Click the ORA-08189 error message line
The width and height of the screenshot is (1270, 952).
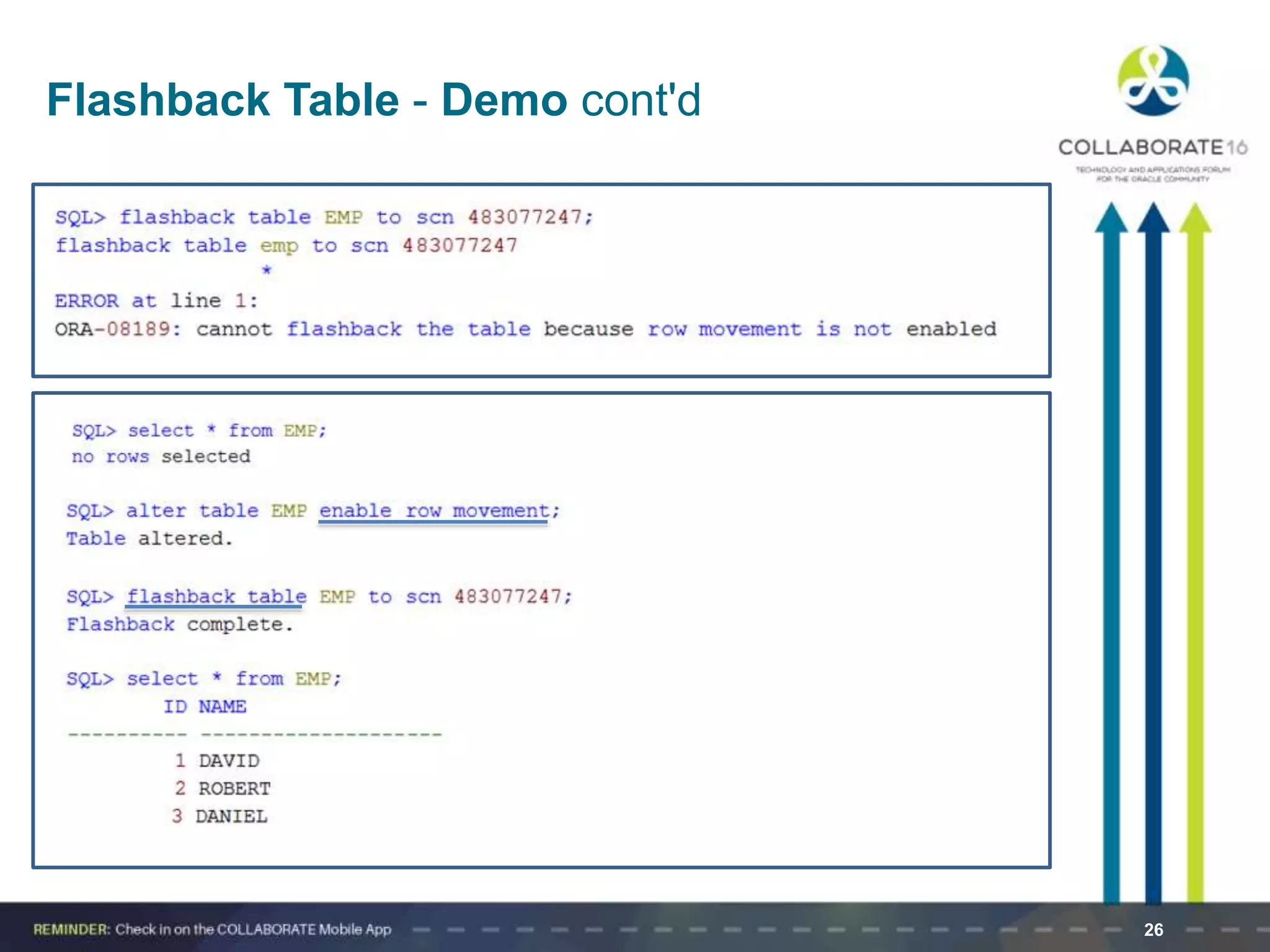coord(526,329)
